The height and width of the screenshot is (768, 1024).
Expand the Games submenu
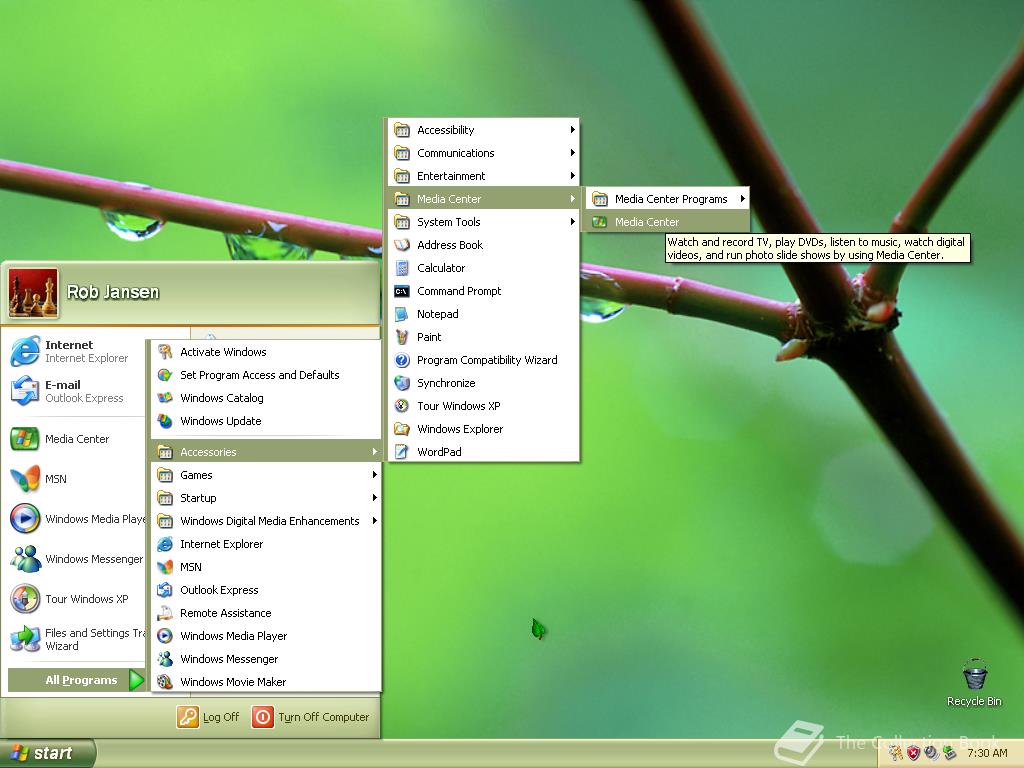[x=266, y=475]
